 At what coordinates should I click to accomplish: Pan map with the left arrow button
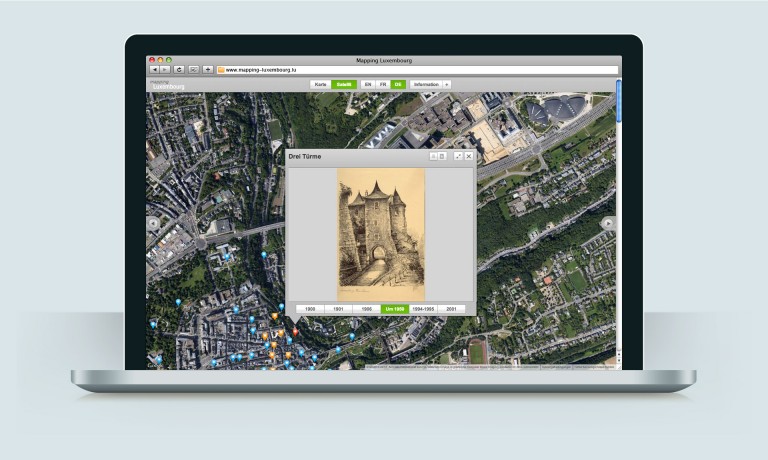click(153, 223)
